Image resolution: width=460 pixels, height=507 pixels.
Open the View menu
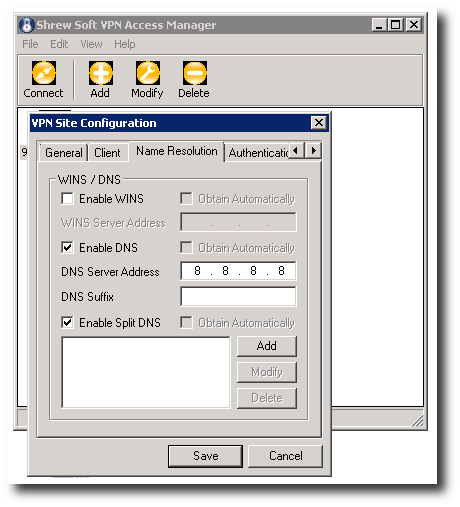point(91,44)
